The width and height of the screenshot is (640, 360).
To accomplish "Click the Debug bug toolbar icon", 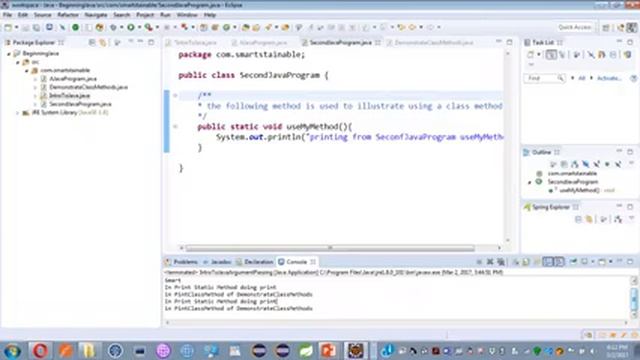I will point(113,27).
